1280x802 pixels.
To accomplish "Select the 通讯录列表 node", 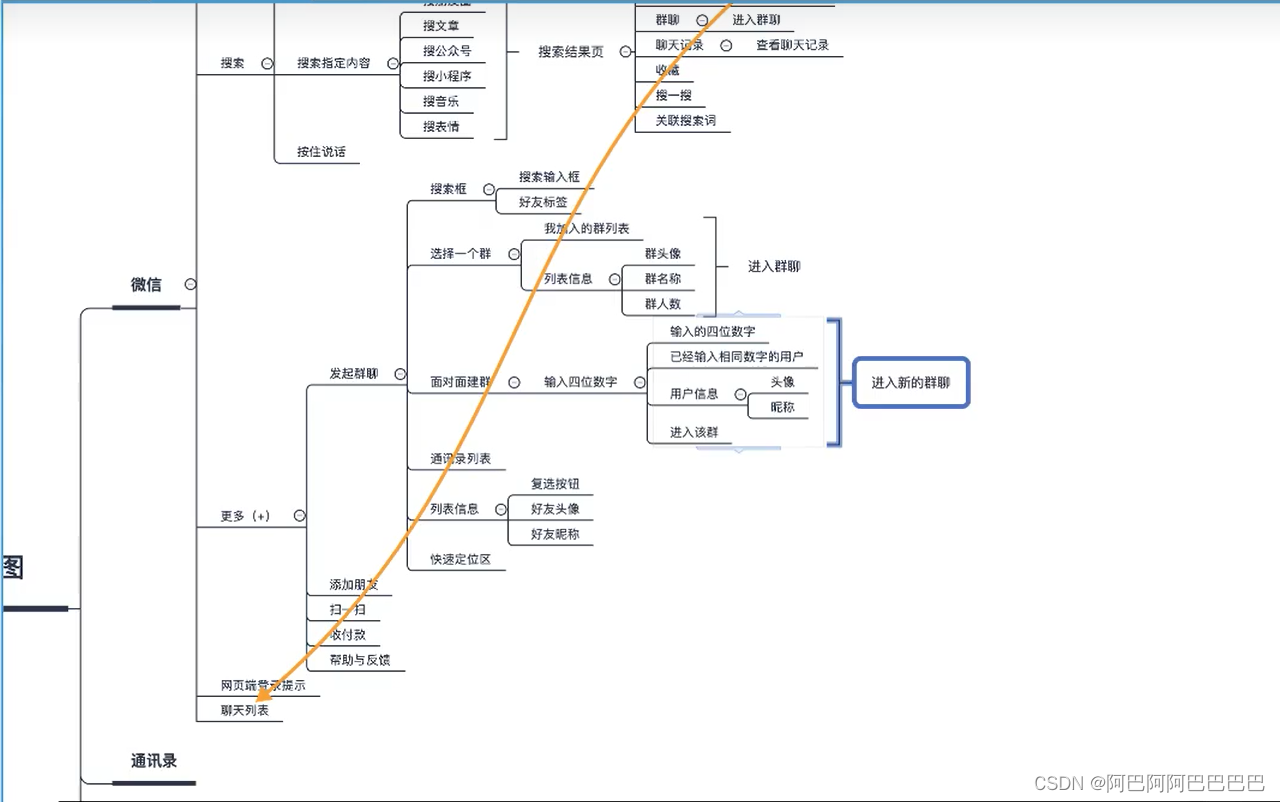I will [461, 459].
